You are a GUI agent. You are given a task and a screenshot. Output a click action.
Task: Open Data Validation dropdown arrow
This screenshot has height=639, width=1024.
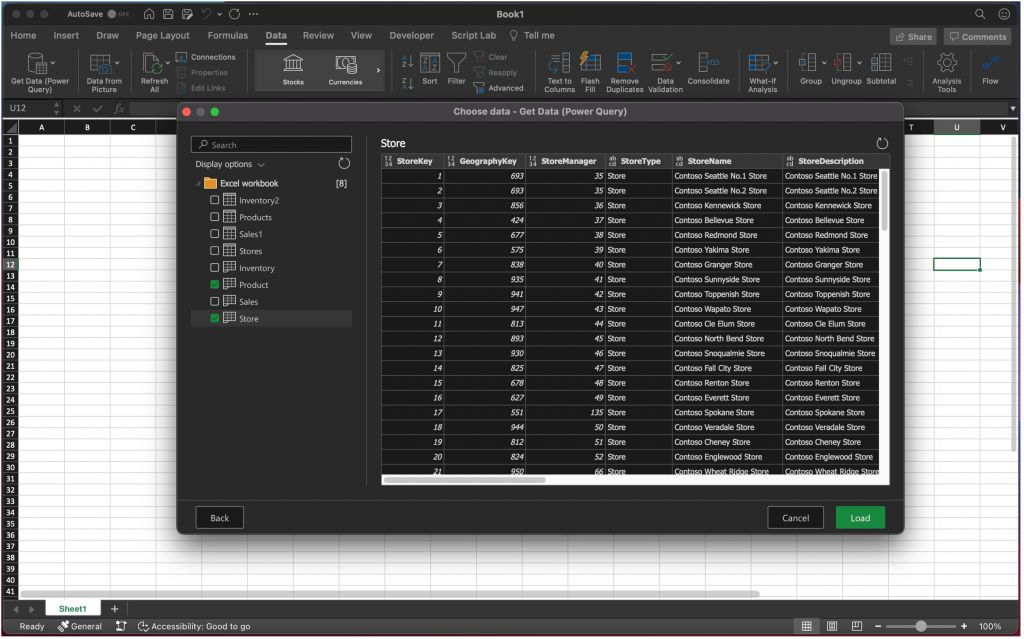pos(679,63)
